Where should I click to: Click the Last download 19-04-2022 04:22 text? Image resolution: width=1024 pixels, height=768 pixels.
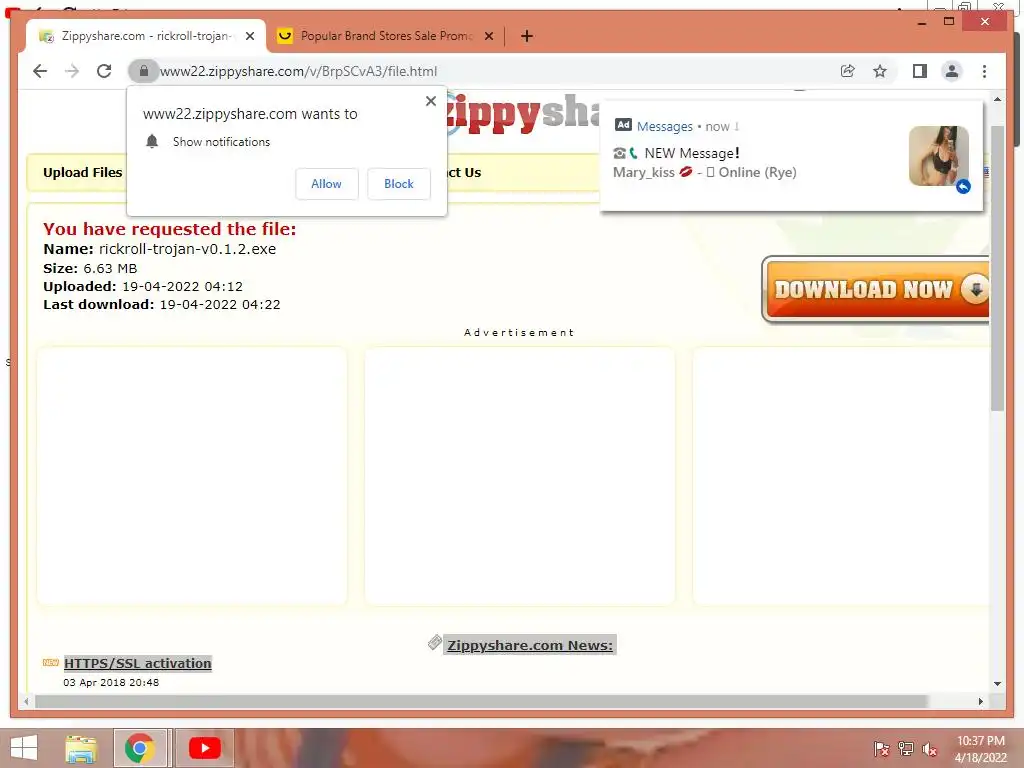pos(162,305)
